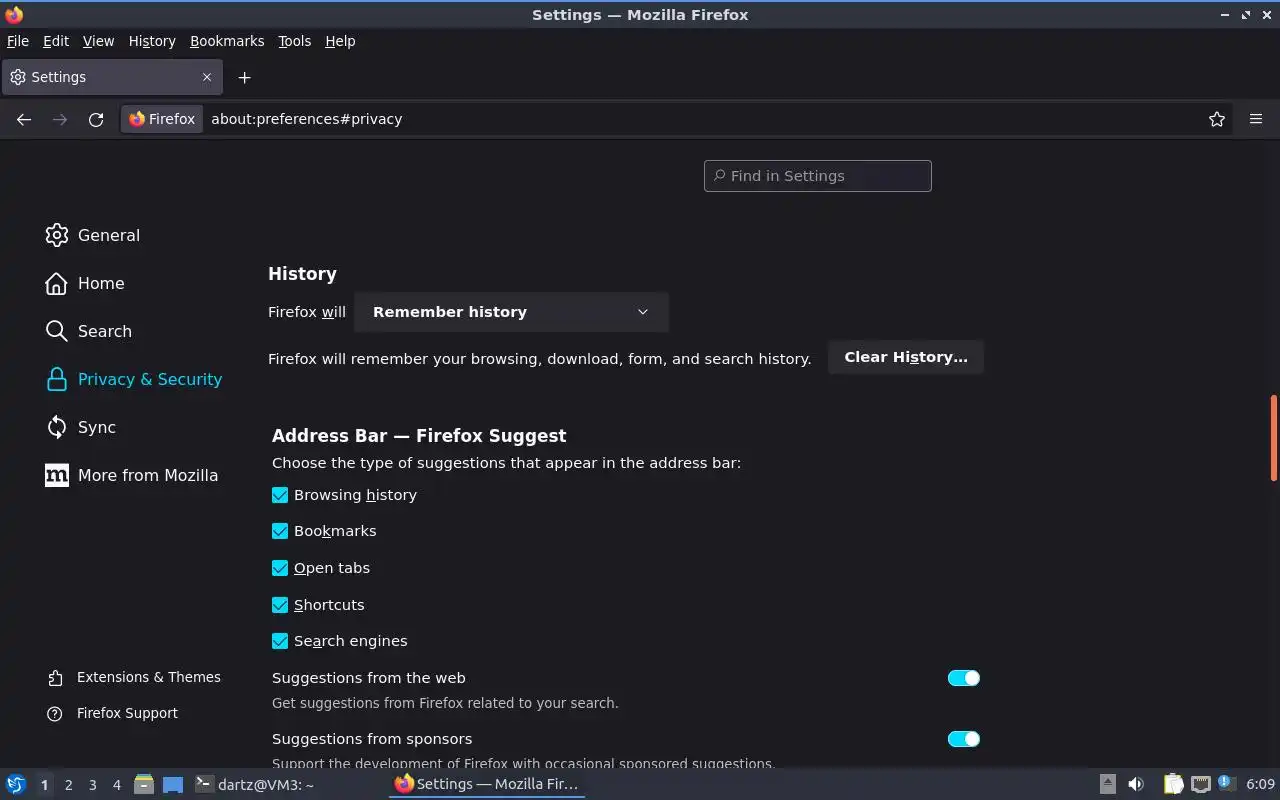Screen dimensions: 1280x800
Task: Click the Settings — Mozilla Firefox taskbar button
Action: coord(487,784)
